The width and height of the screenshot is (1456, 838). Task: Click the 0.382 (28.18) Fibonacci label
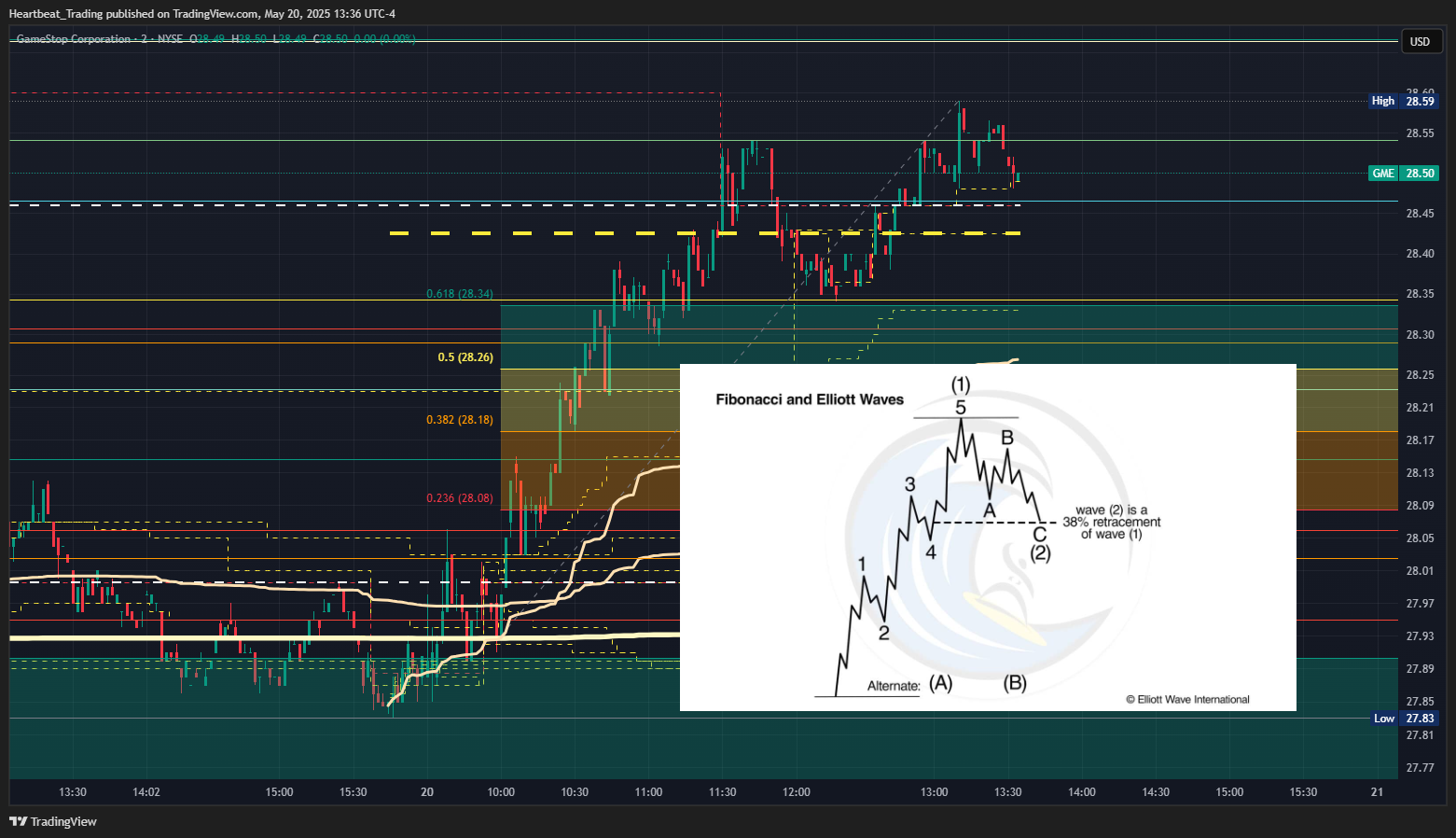(460, 420)
